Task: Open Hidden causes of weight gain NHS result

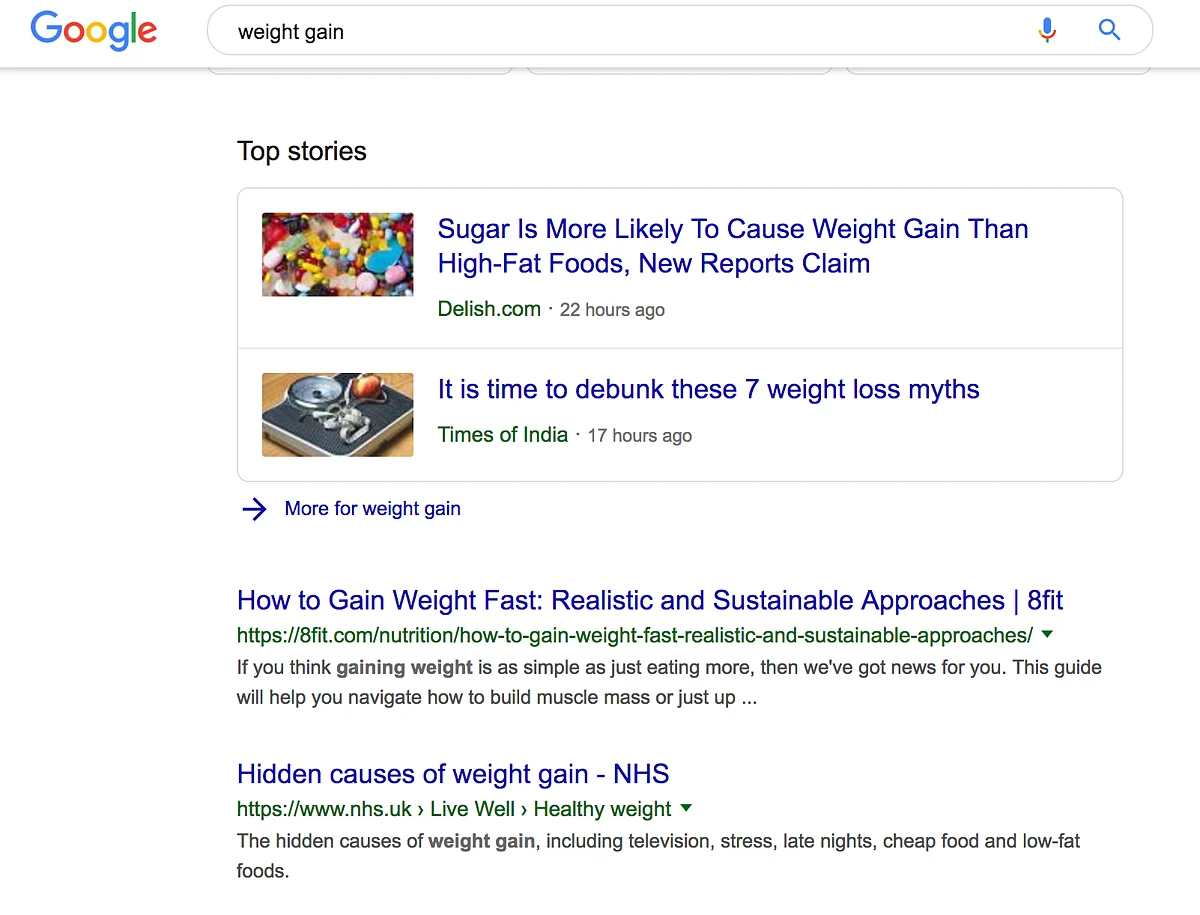Action: [453, 774]
